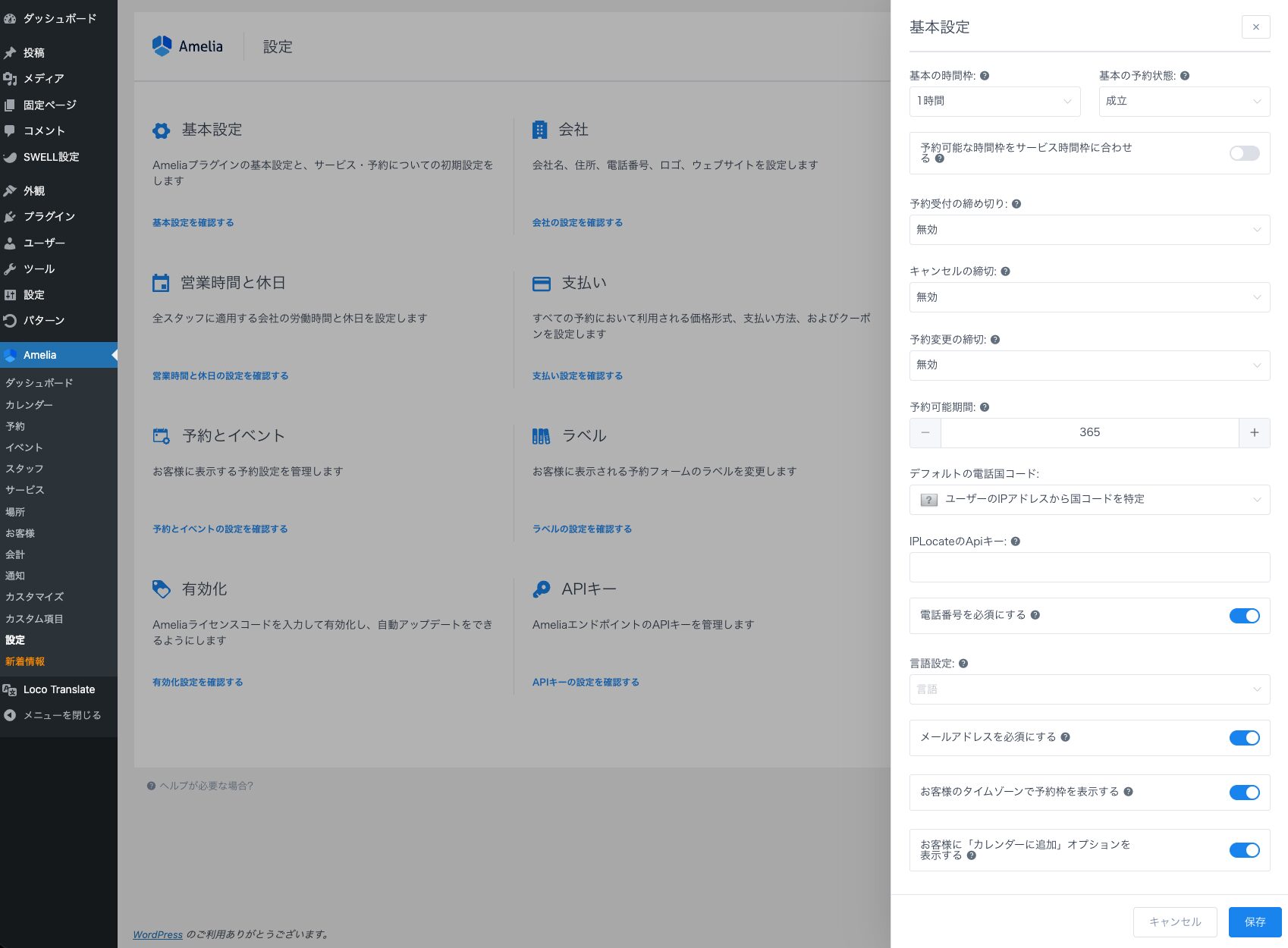Click the Loco Translate sidebar icon

point(10,689)
